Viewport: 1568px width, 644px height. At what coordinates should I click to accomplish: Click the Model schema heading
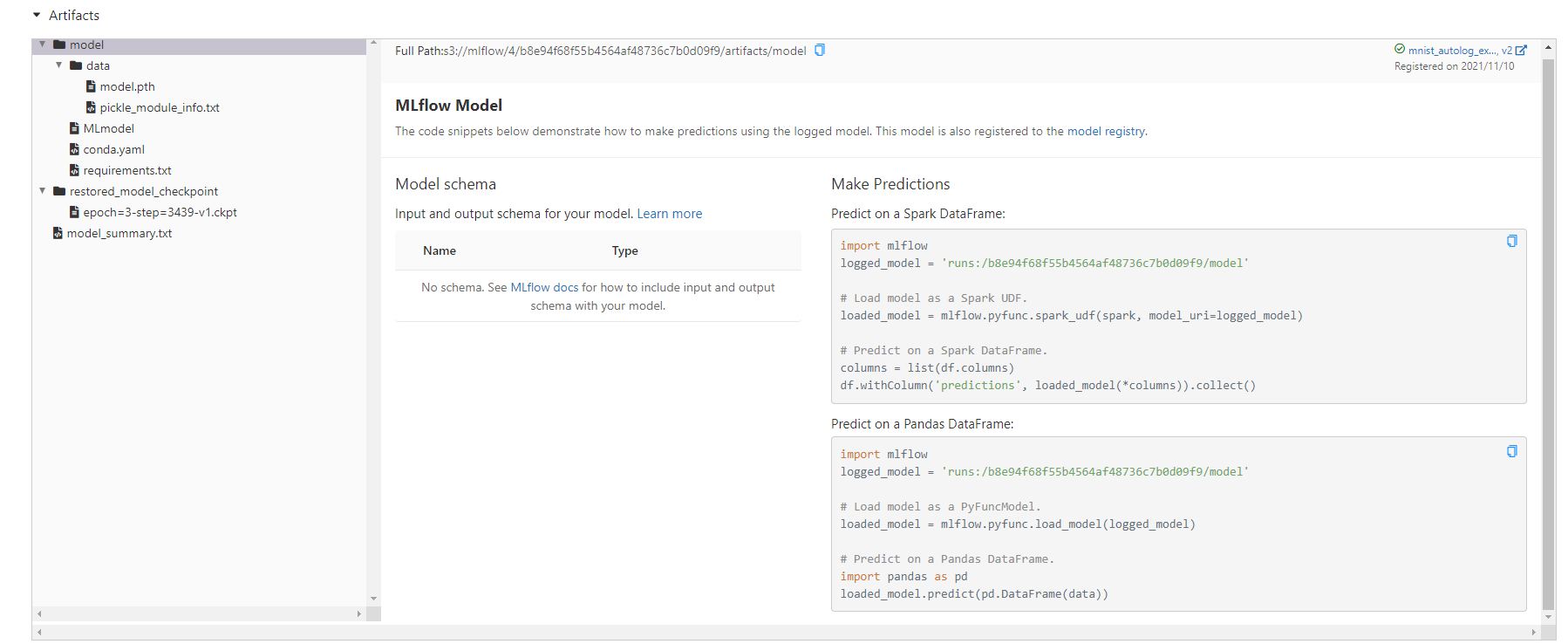tap(446, 184)
